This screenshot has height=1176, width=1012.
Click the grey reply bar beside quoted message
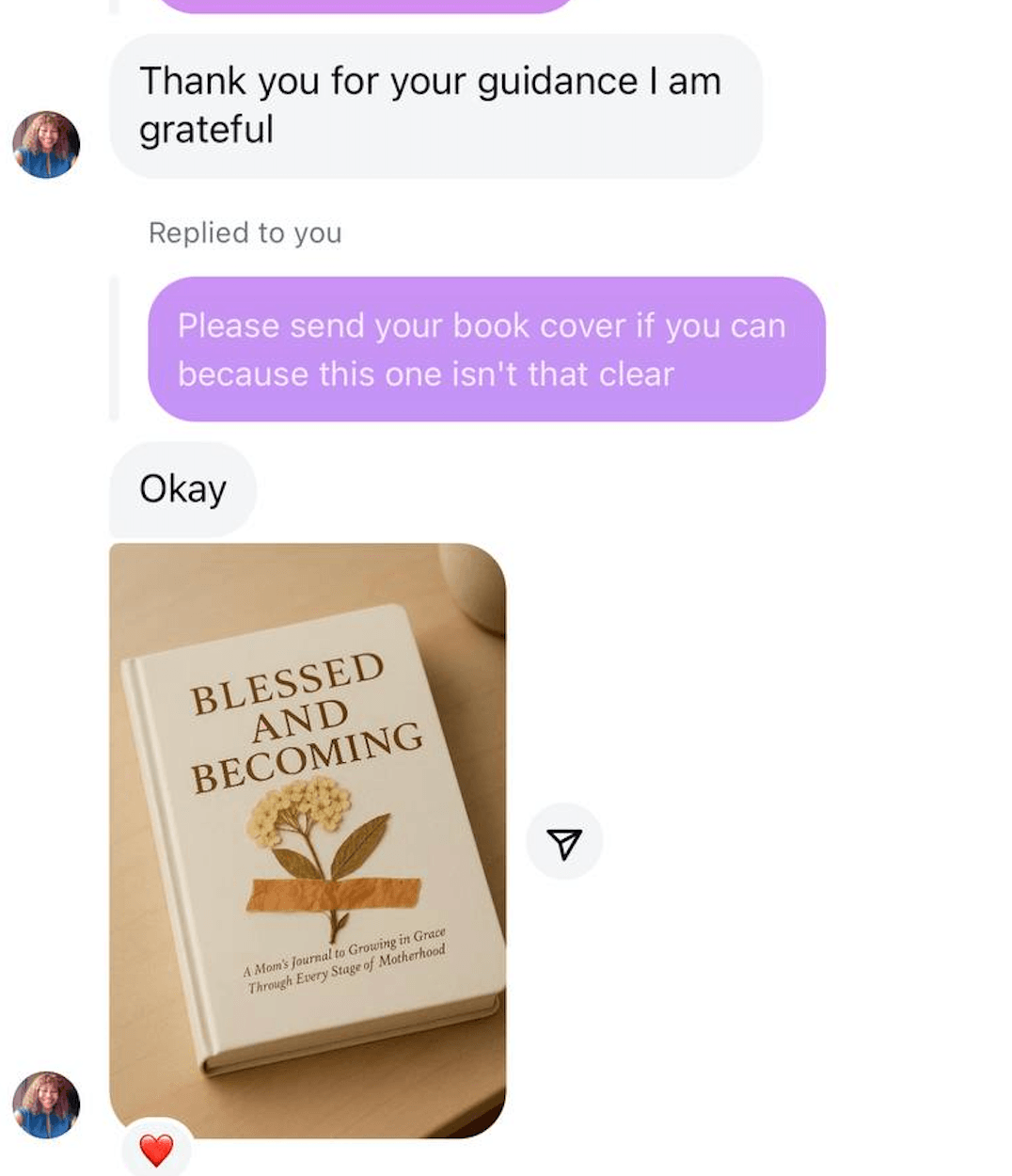click(114, 348)
